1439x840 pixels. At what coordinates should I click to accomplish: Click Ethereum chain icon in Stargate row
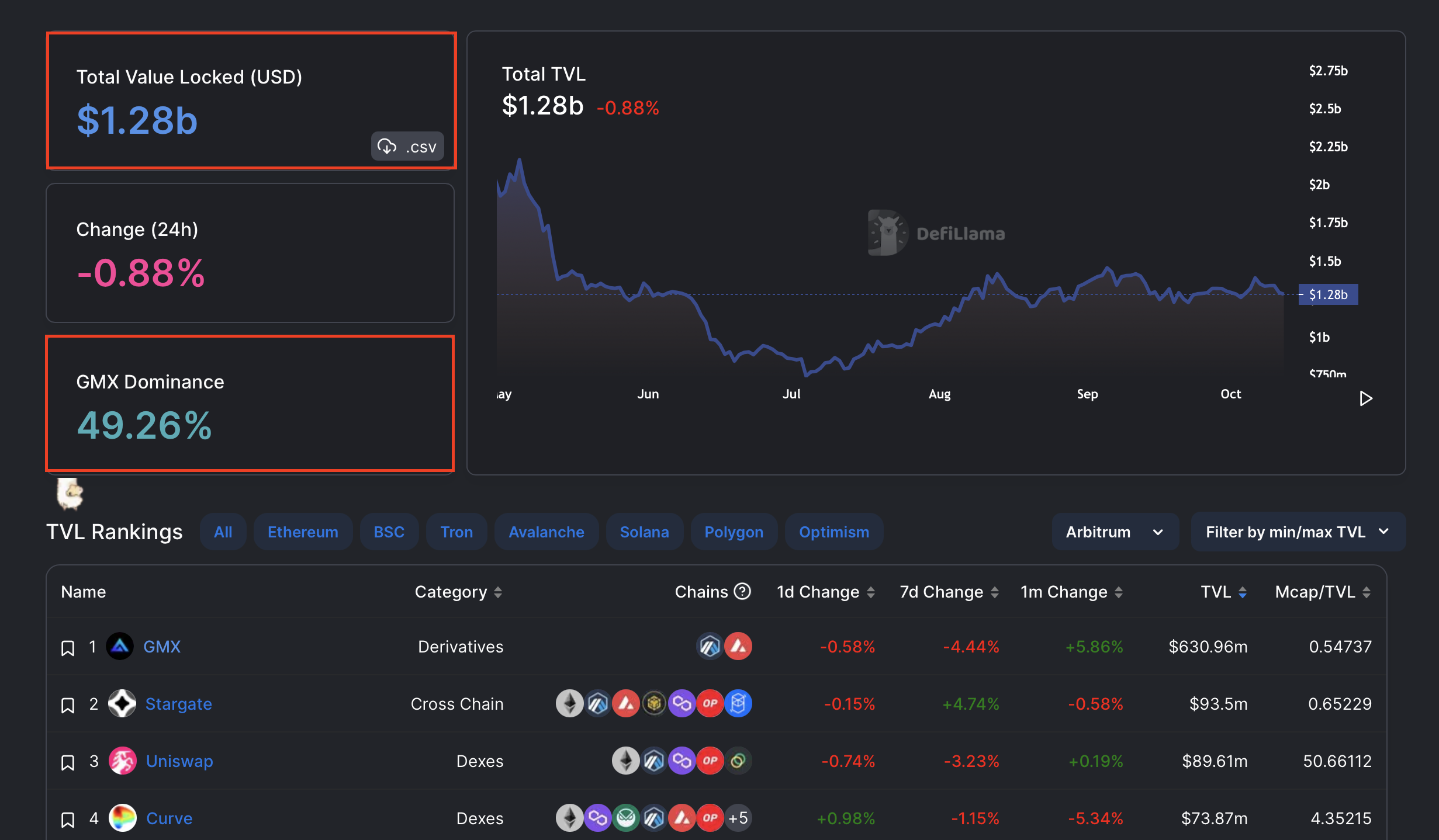point(569,704)
